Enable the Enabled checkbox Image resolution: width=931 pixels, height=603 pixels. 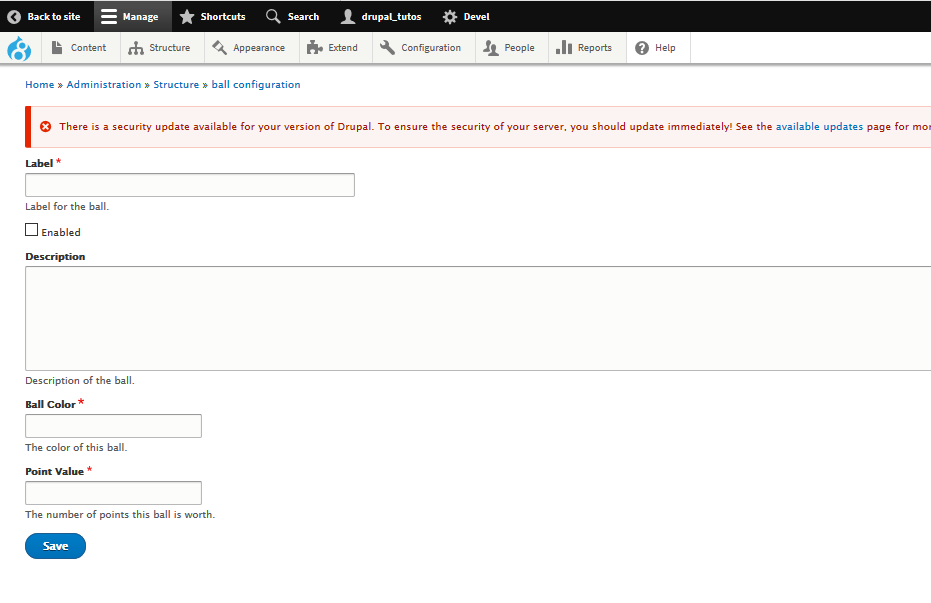(x=32, y=230)
